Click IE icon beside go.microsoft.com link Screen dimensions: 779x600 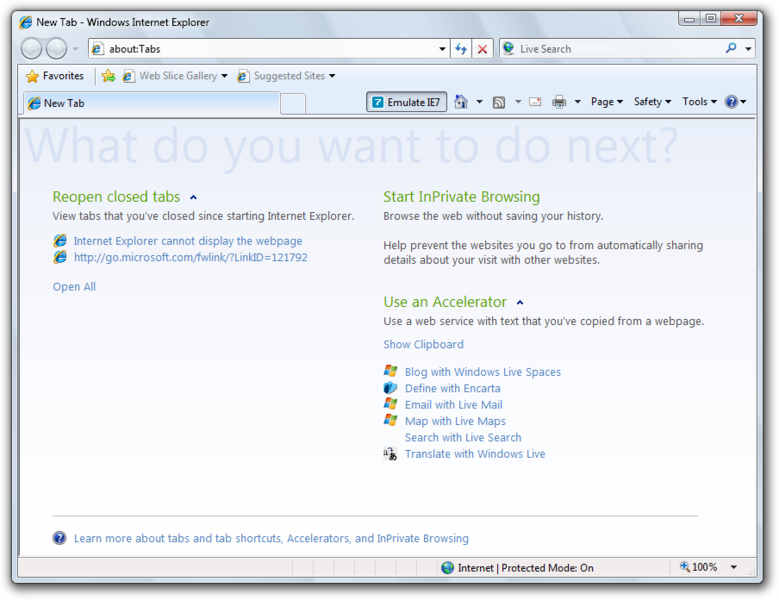pos(60,257)
